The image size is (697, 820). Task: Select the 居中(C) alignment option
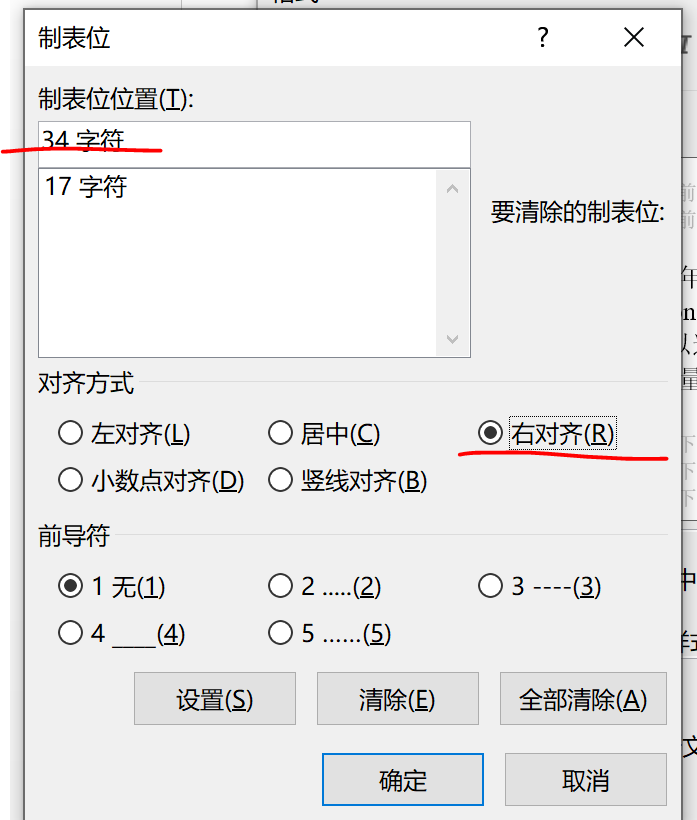(x=281, y=433)
